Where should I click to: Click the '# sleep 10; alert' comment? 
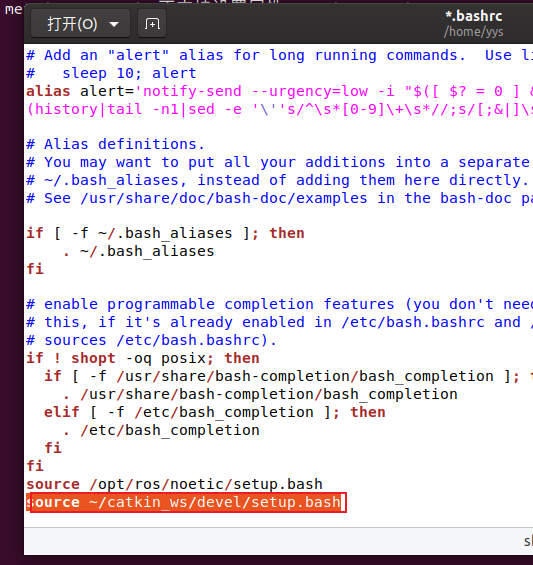[x=111, y=73]
